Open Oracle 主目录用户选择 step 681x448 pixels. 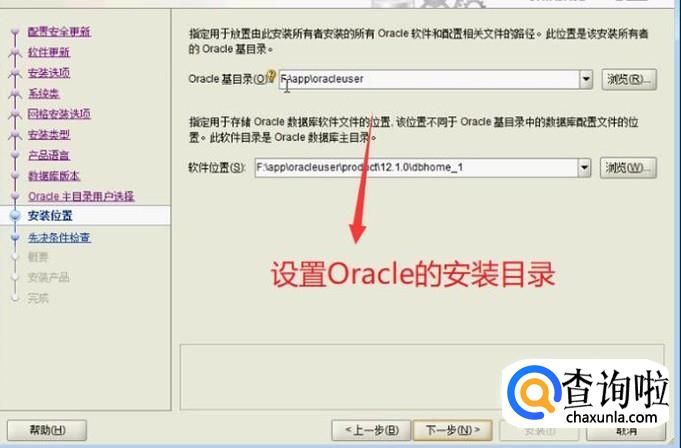[x=81, y=196]
